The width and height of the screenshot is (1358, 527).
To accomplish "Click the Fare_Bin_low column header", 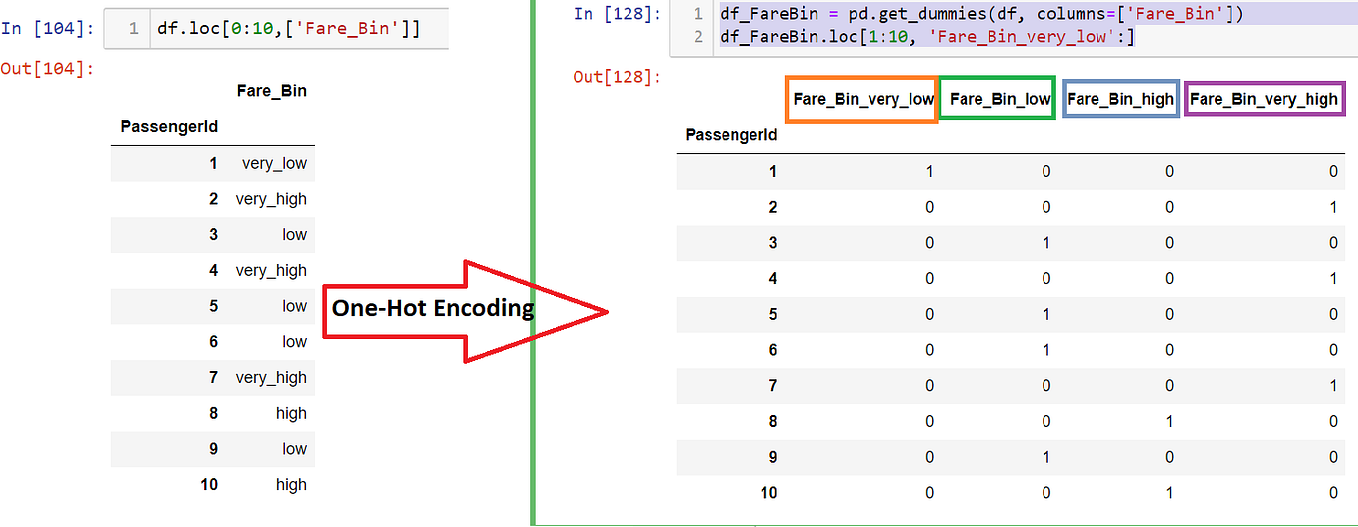I will point(999,99).
